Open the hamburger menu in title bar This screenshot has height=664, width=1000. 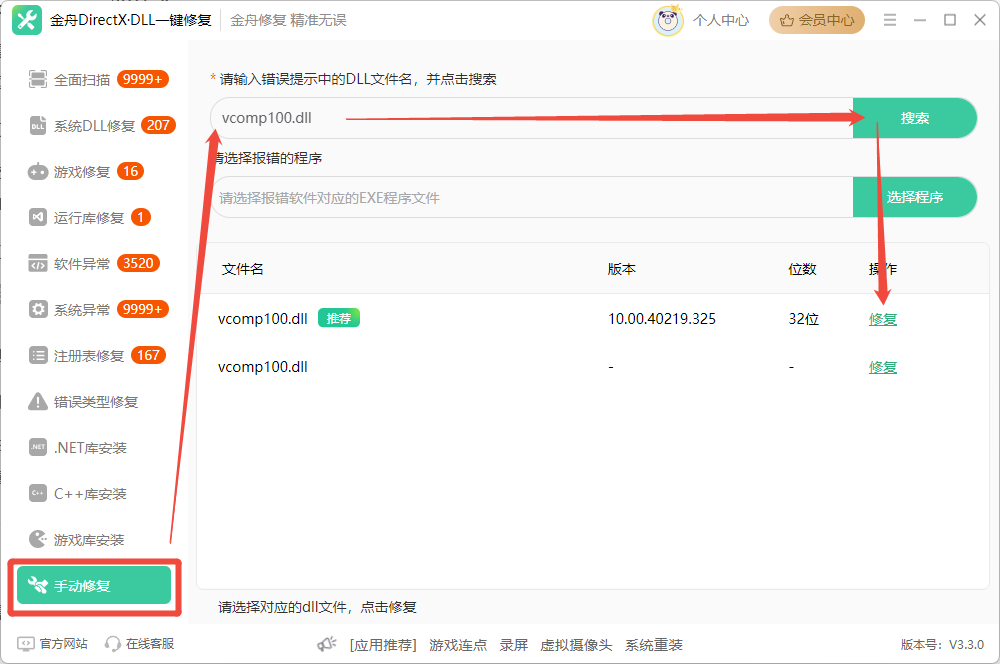(889, 20)
